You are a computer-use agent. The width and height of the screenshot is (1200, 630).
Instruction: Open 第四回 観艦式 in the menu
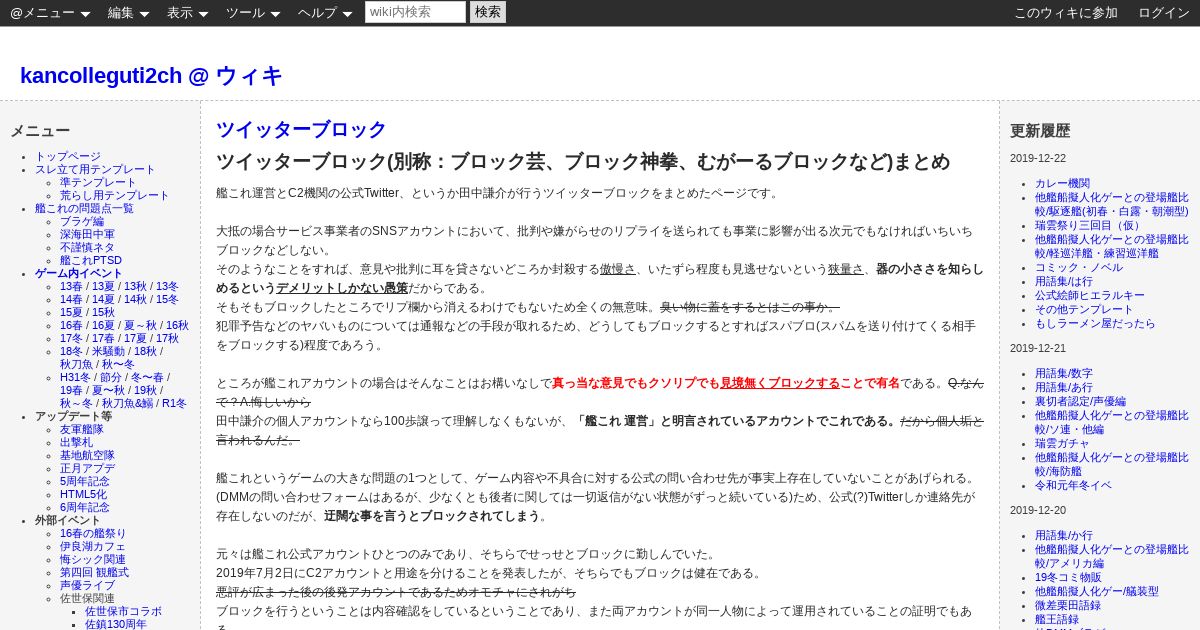pyautogui.click(x=94, y=573)
